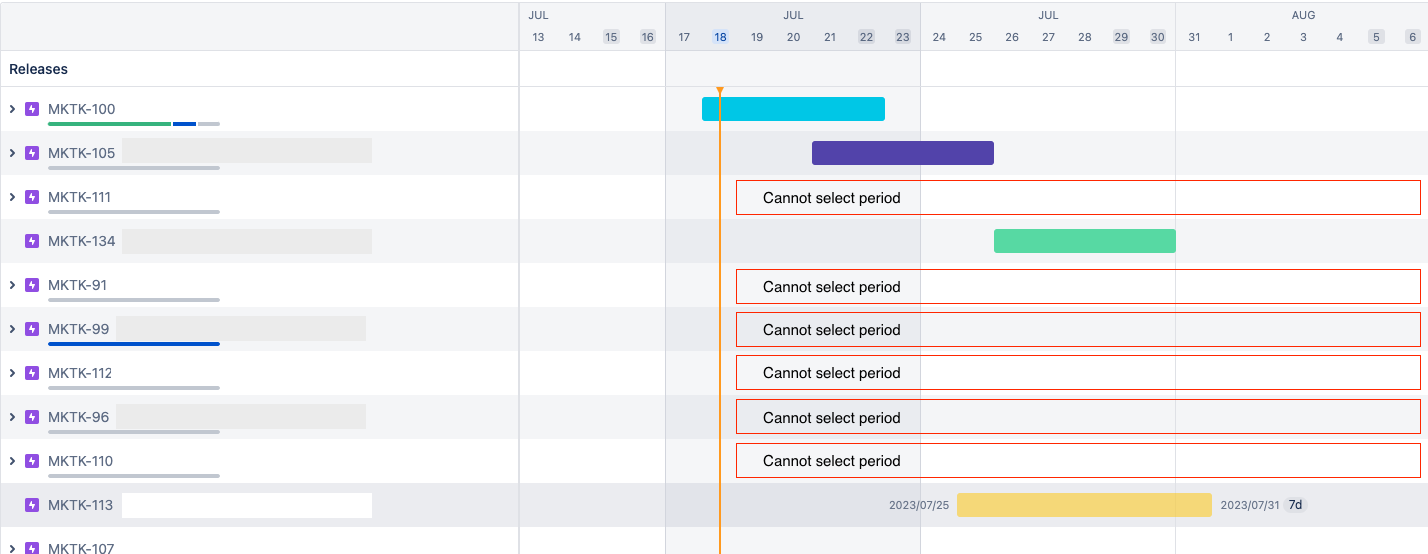Viewport: 1428px width, 554px height.
Task: Click the epic icon beside MKTK-99
Action: [x=32, y=329]
